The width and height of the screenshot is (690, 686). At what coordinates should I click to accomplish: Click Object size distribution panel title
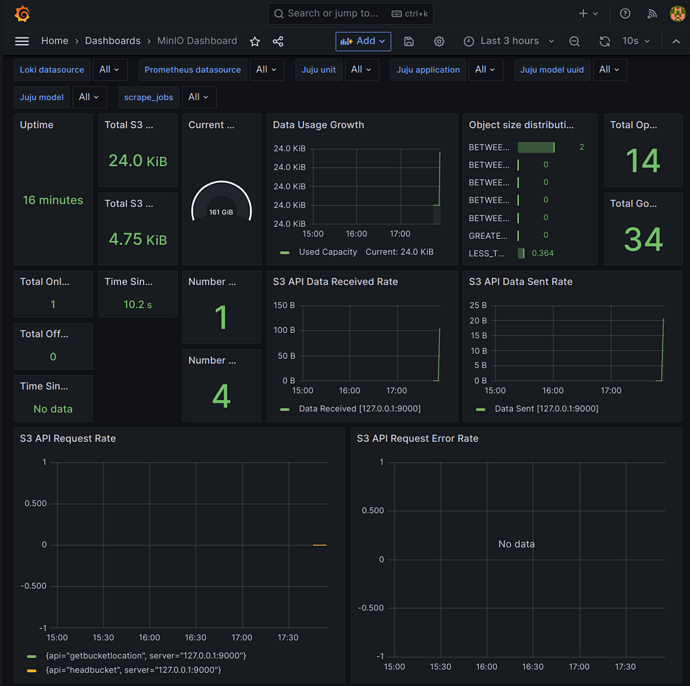coord(521,125)
